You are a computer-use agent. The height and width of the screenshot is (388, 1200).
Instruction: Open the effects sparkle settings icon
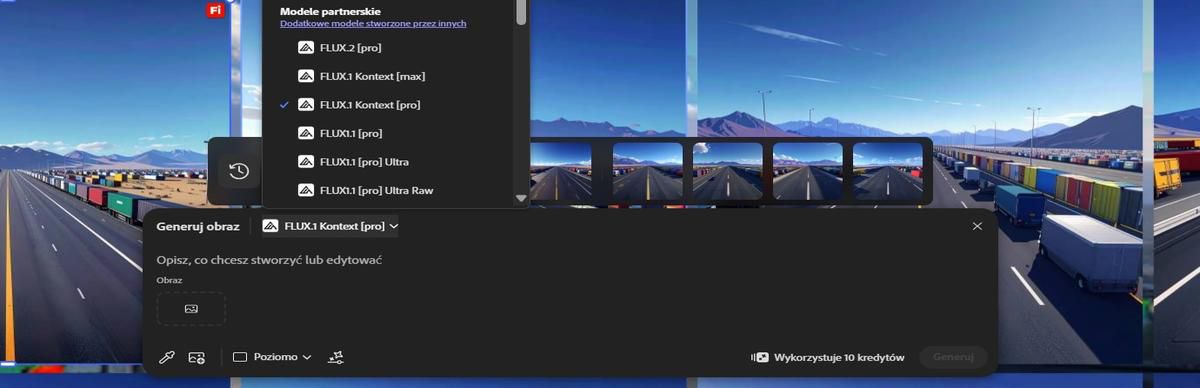point(337,357)
